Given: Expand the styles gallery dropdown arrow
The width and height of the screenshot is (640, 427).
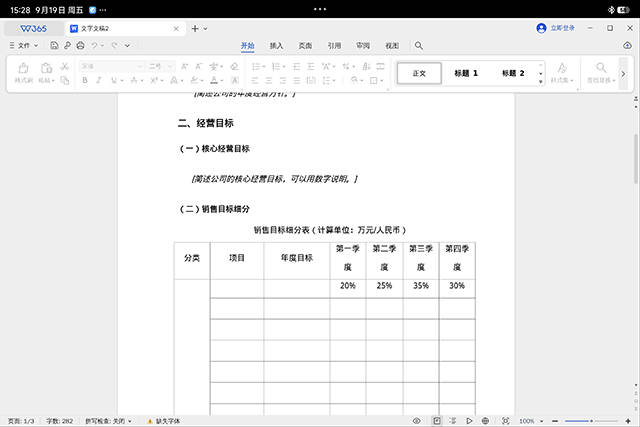Looking at the screenshot, I should pyautogui.click(x=541, y=73).
